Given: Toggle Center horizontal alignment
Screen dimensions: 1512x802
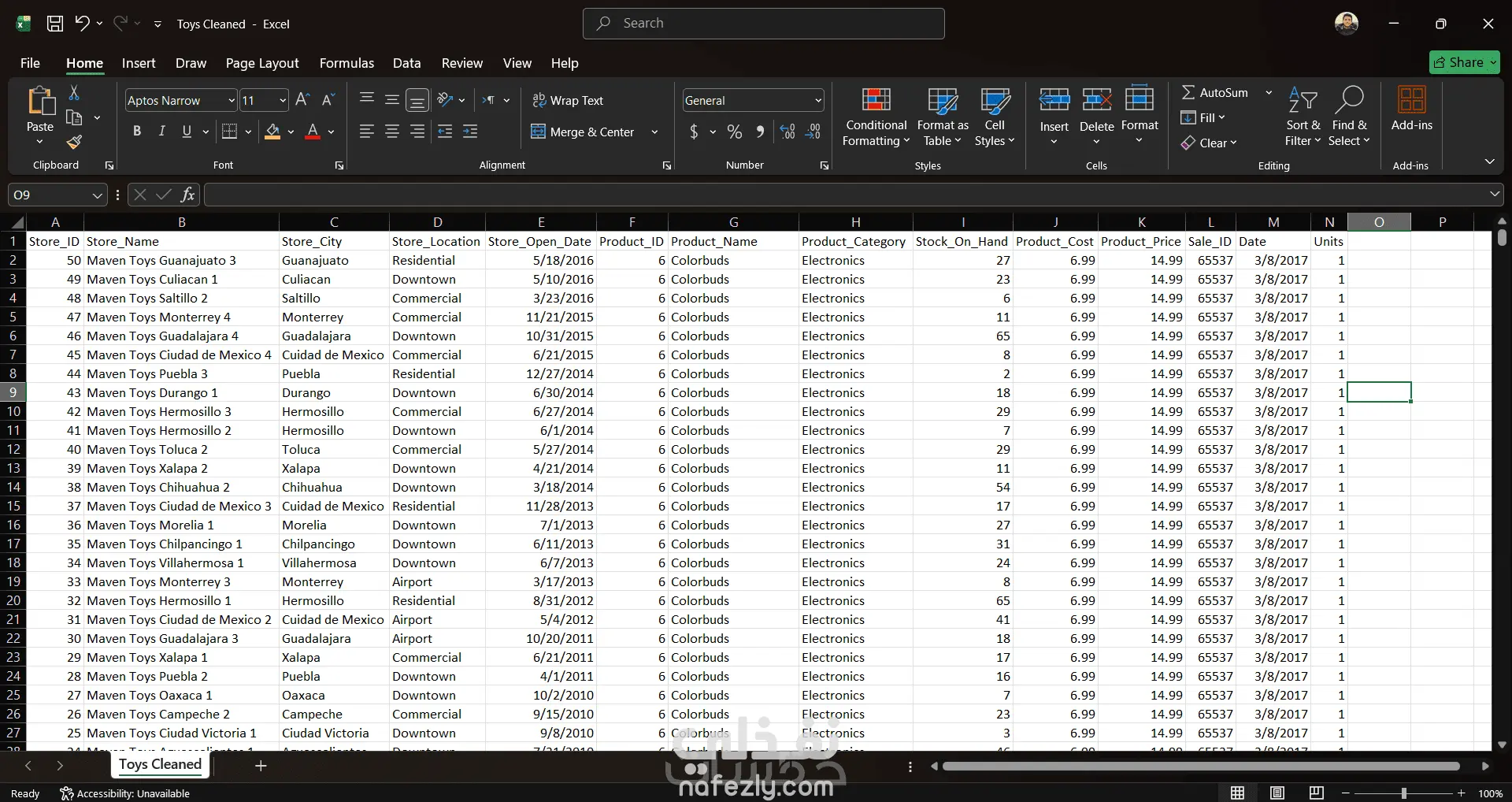Looking at the screenshot, I should click(x=392, y=132).
